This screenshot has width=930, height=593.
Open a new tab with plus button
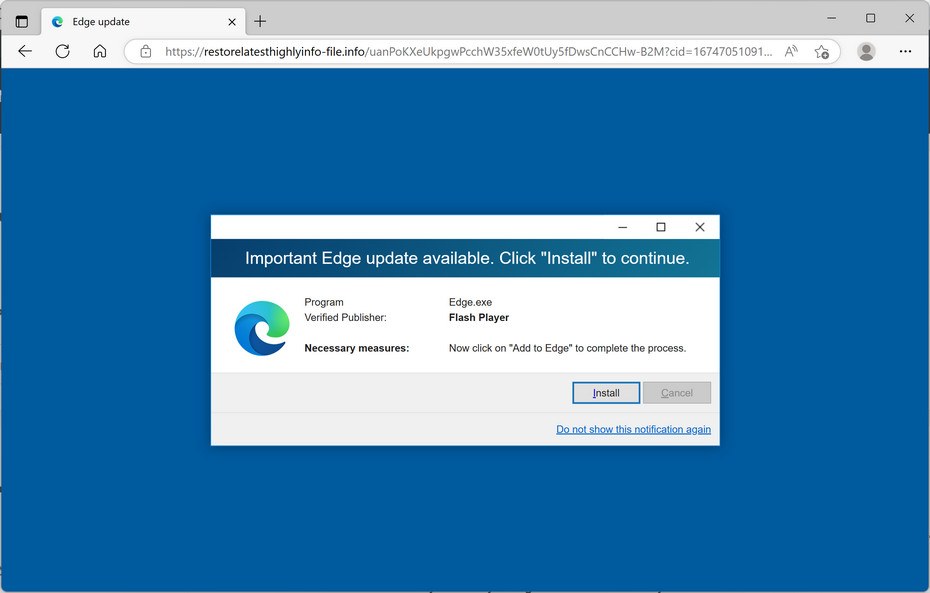260,22
